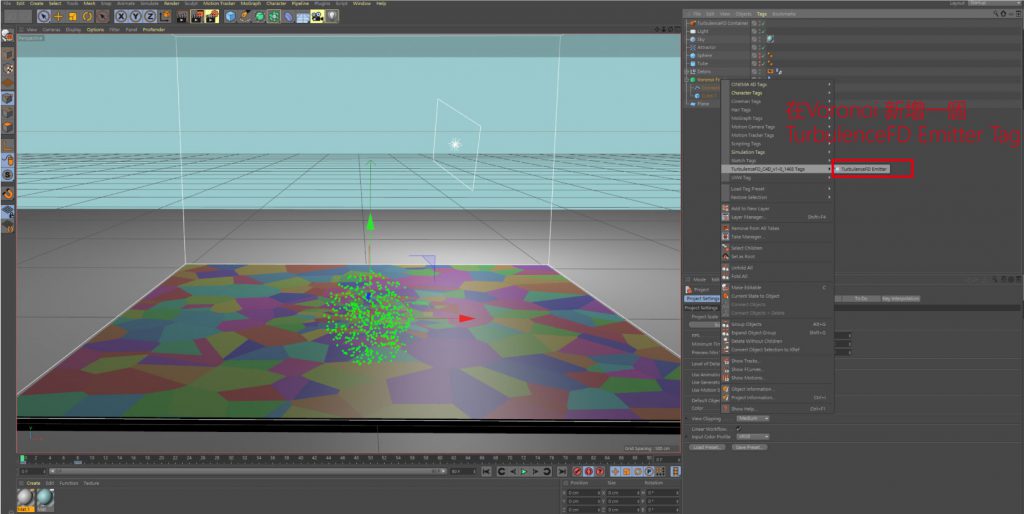Image resolution: width=1024 pixels, height=514 pixels.
Task: Expand the Character Tags submenu
Action: (747, 93)
